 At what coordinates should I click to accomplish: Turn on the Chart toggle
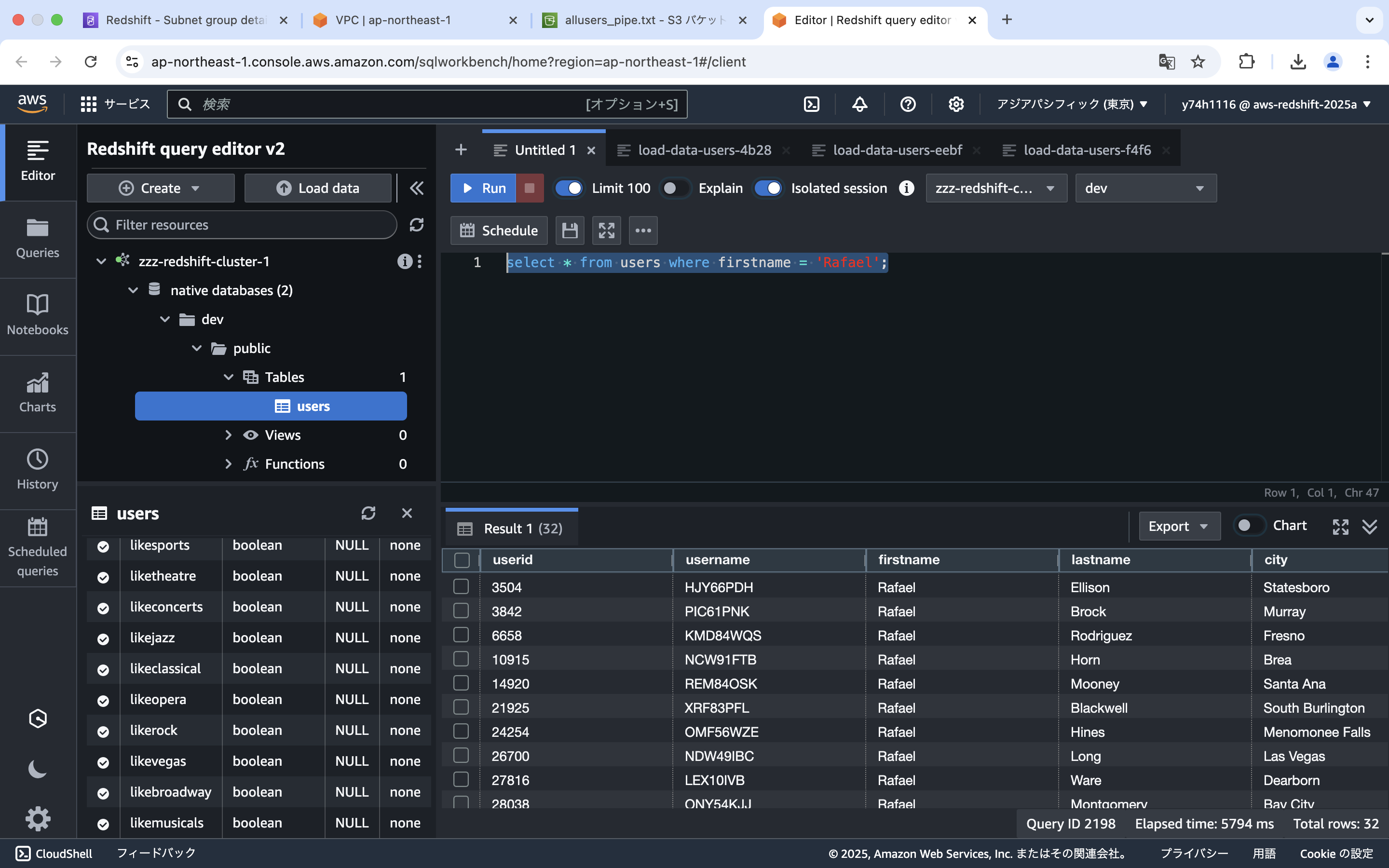(x=1250, y=526)
